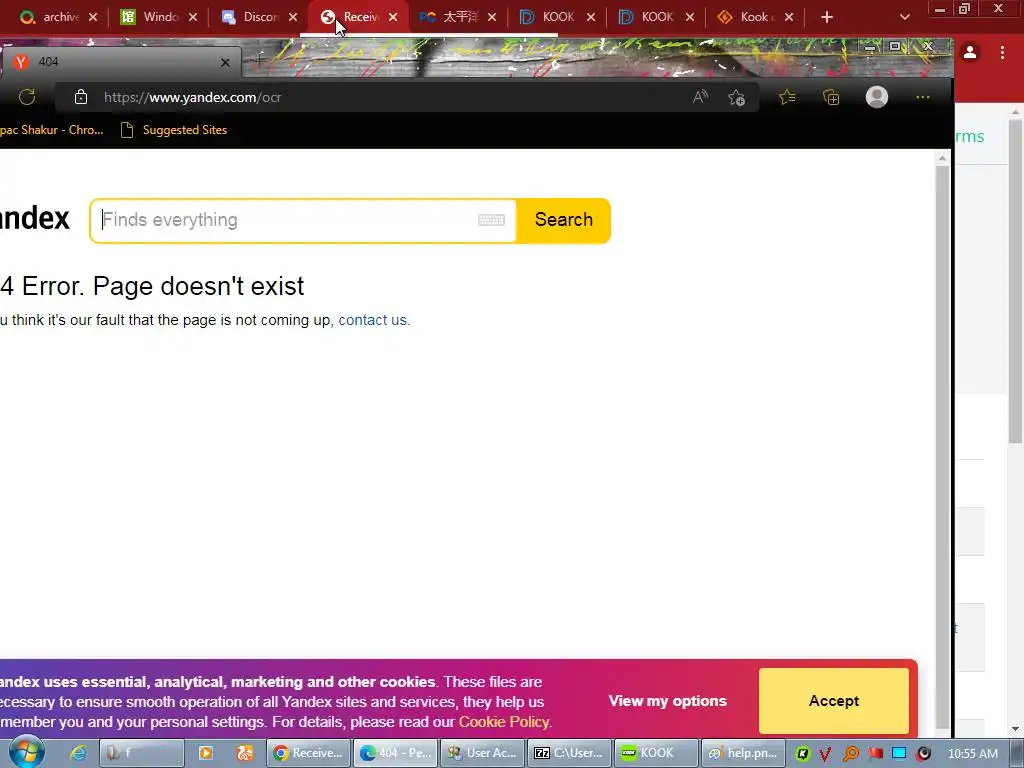
Task: Switch to the Windo Chrome tab
Action: click(x=159, y=17)
